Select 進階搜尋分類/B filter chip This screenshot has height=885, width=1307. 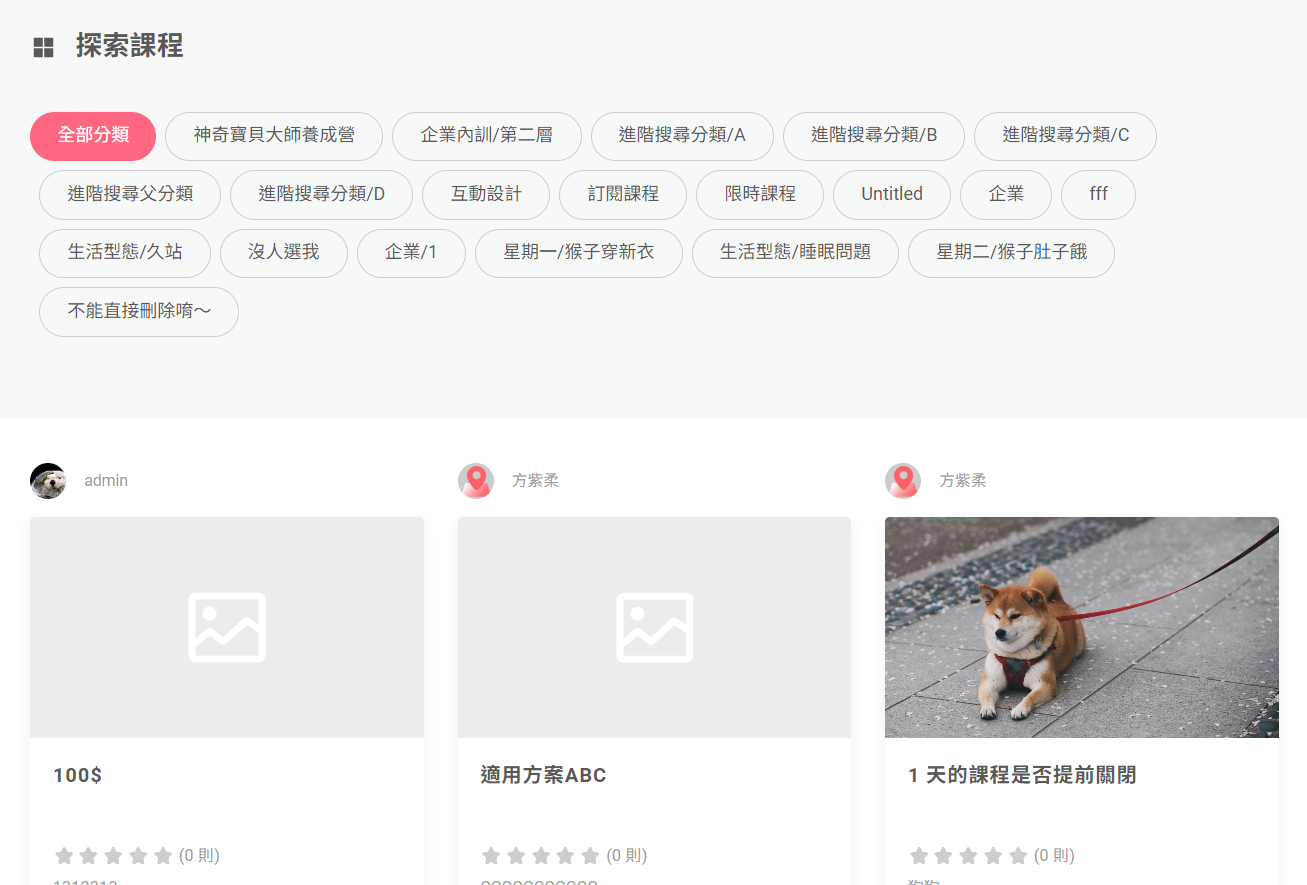(874, 136)
